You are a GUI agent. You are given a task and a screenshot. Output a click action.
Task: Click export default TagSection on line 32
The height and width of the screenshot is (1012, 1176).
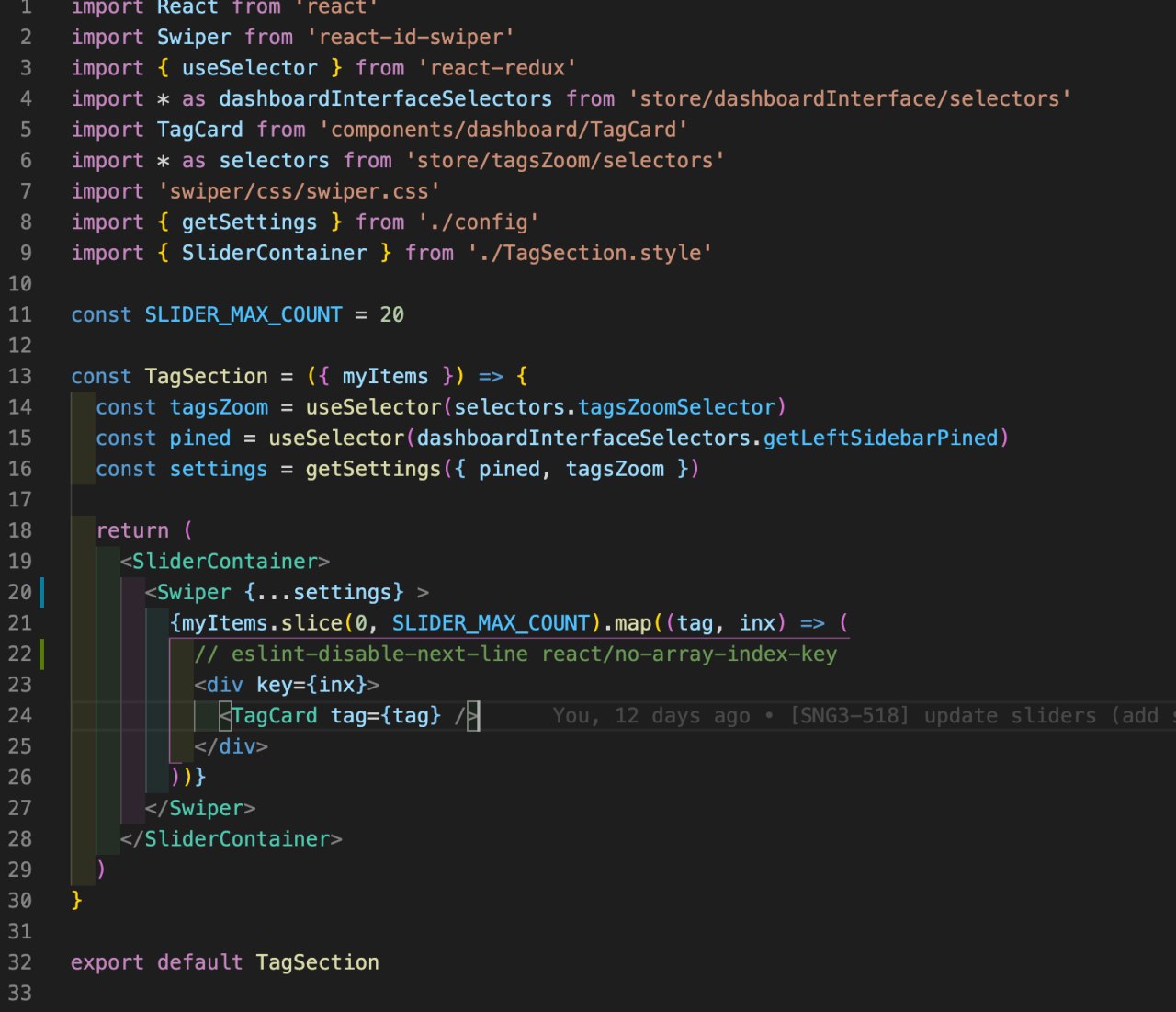click(224, 962)
